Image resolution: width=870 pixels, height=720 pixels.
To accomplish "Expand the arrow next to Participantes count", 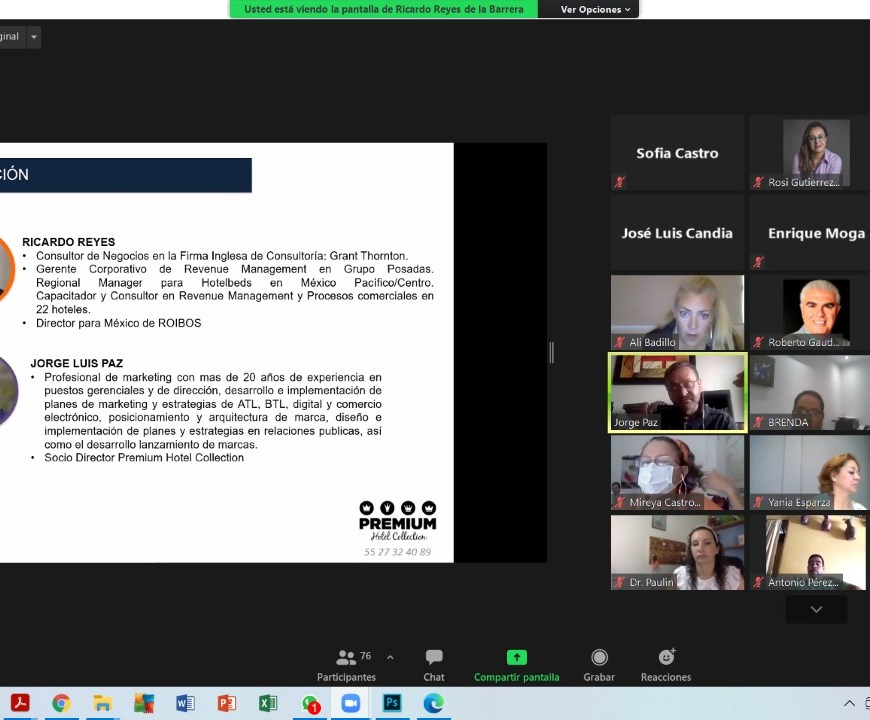I will pyautogui.click(x=390, y=657).
